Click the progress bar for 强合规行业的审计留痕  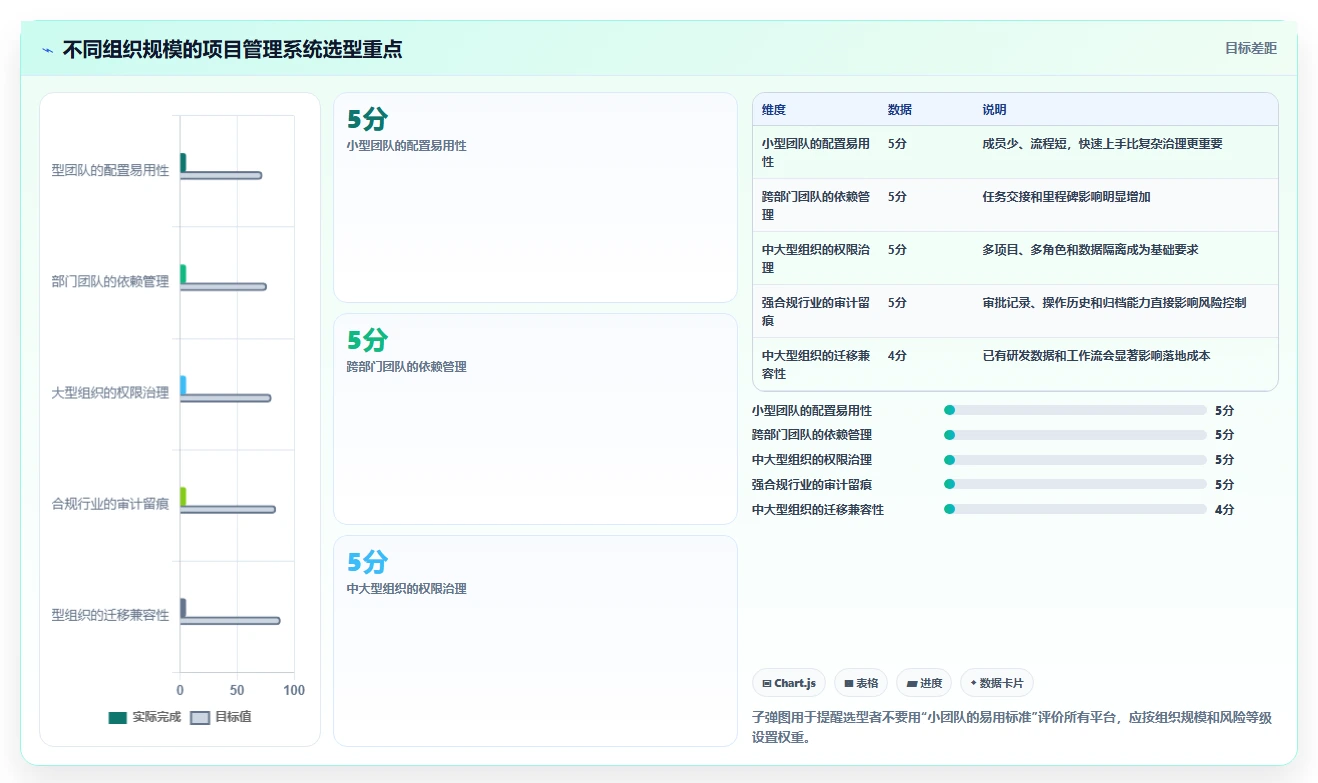tap(1075, 485)
